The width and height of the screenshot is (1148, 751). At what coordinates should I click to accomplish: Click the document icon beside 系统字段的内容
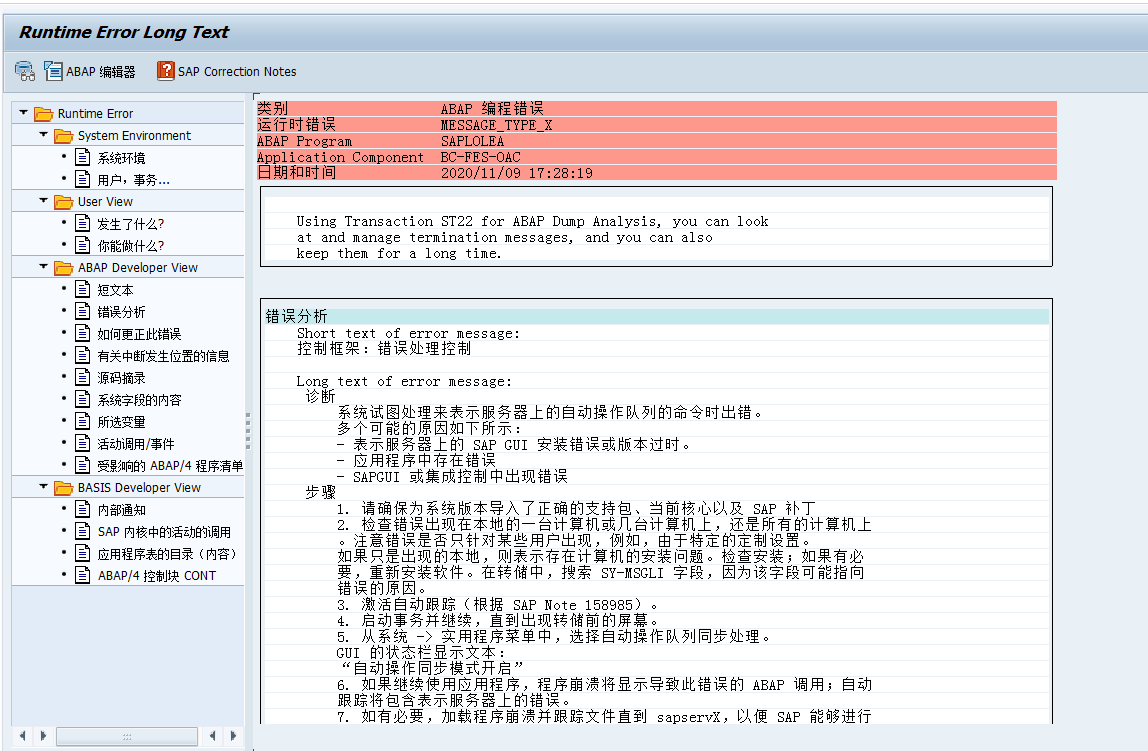pos(83,399)
